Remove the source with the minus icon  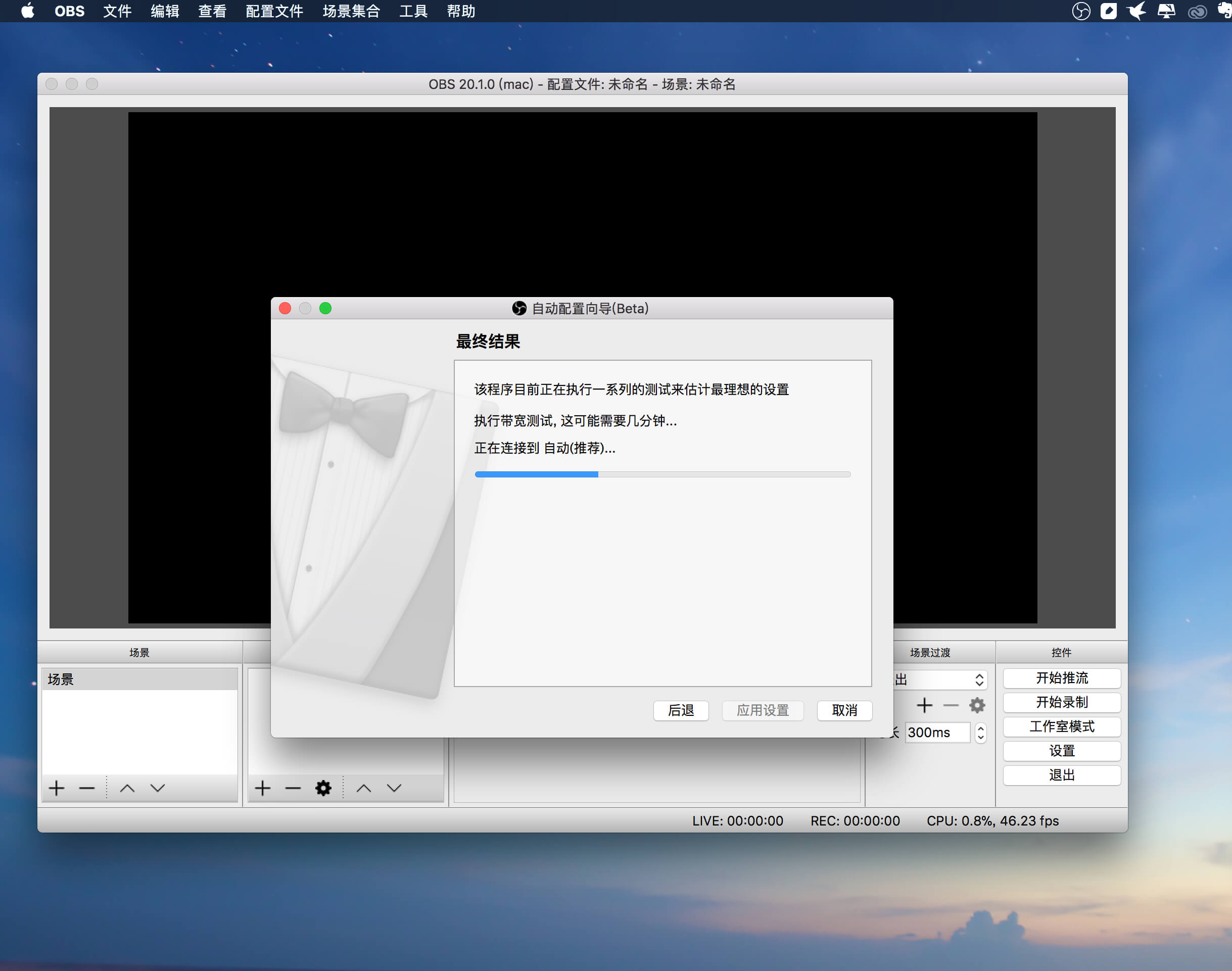(293, 788)
